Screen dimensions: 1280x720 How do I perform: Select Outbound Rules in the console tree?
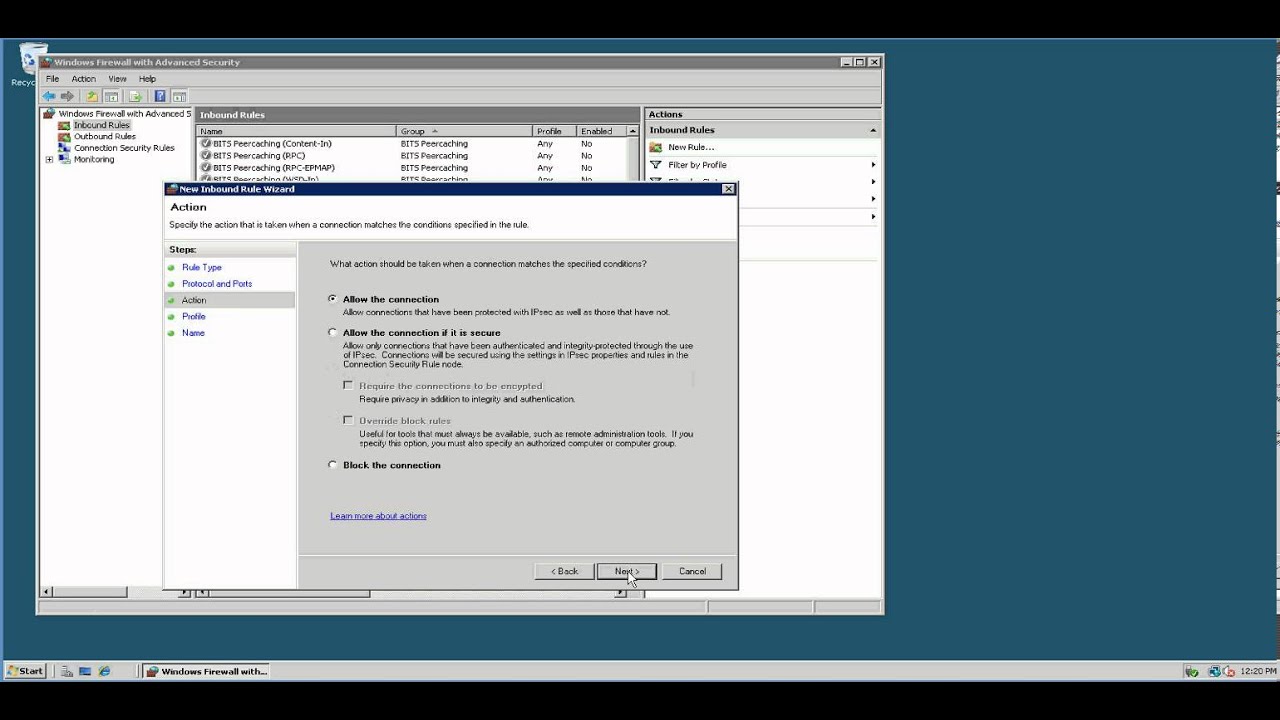tap(105, 136)
